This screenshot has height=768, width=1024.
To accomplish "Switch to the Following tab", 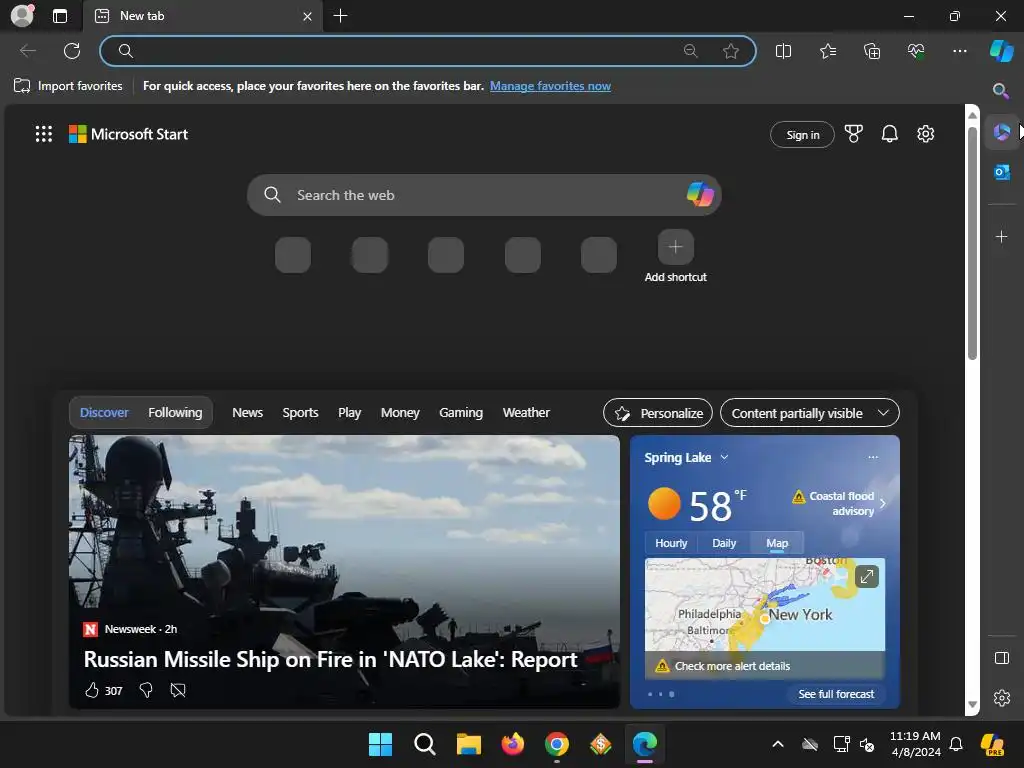I will (x=175, y=413).
